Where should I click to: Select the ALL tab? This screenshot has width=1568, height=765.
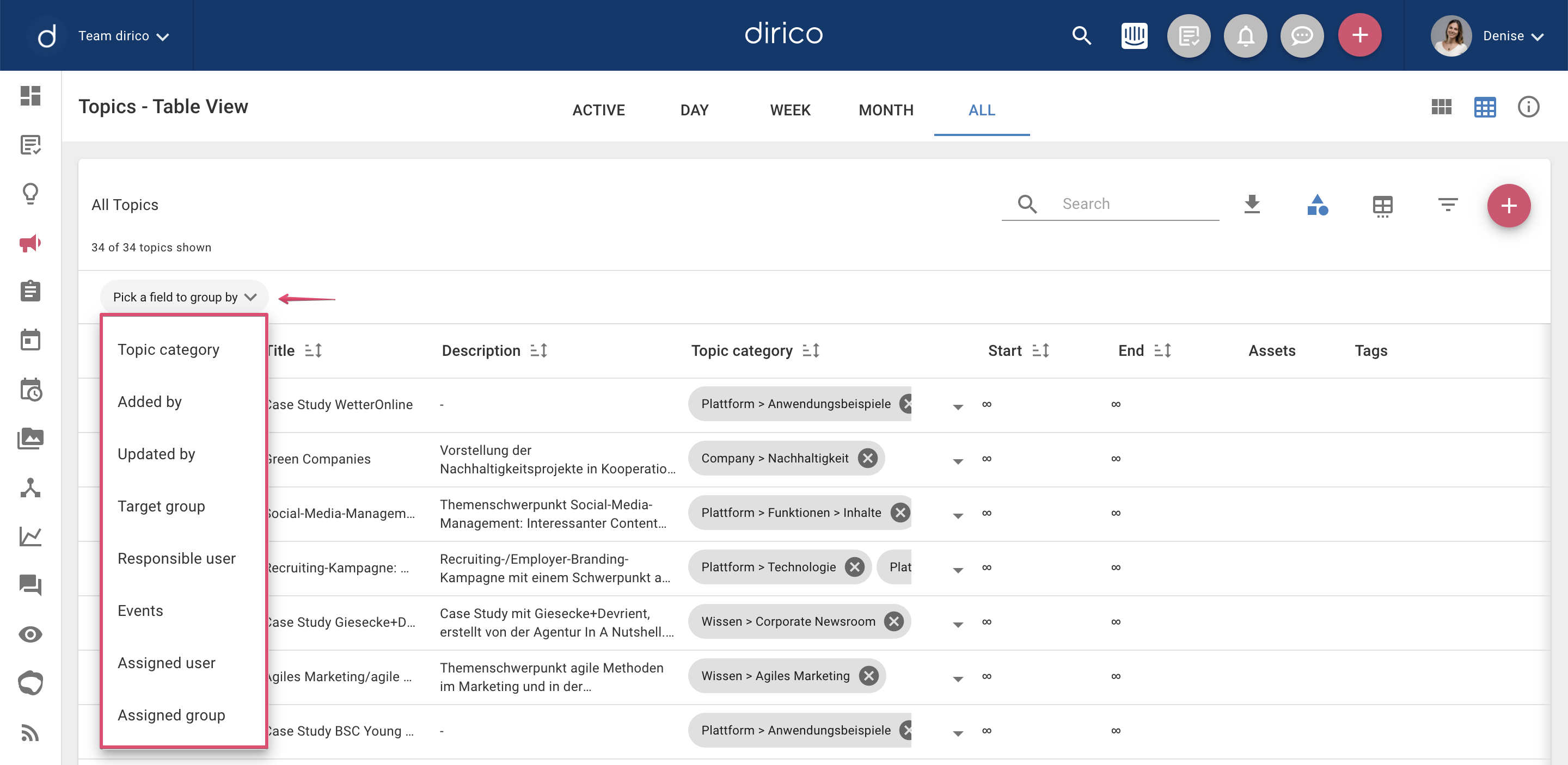pyautogui.click(x=982, y=110)
